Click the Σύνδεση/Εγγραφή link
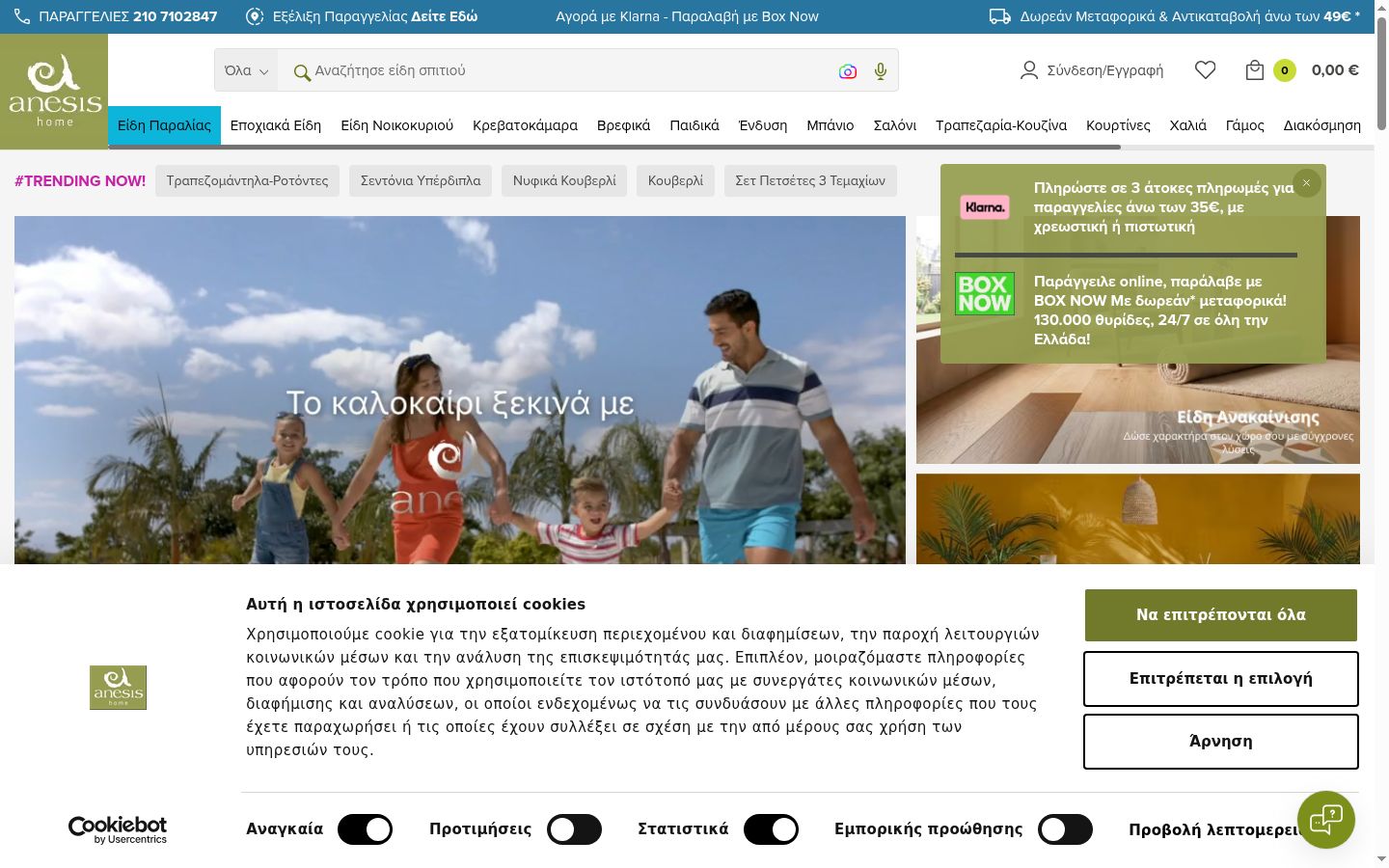 (1104, 70)
